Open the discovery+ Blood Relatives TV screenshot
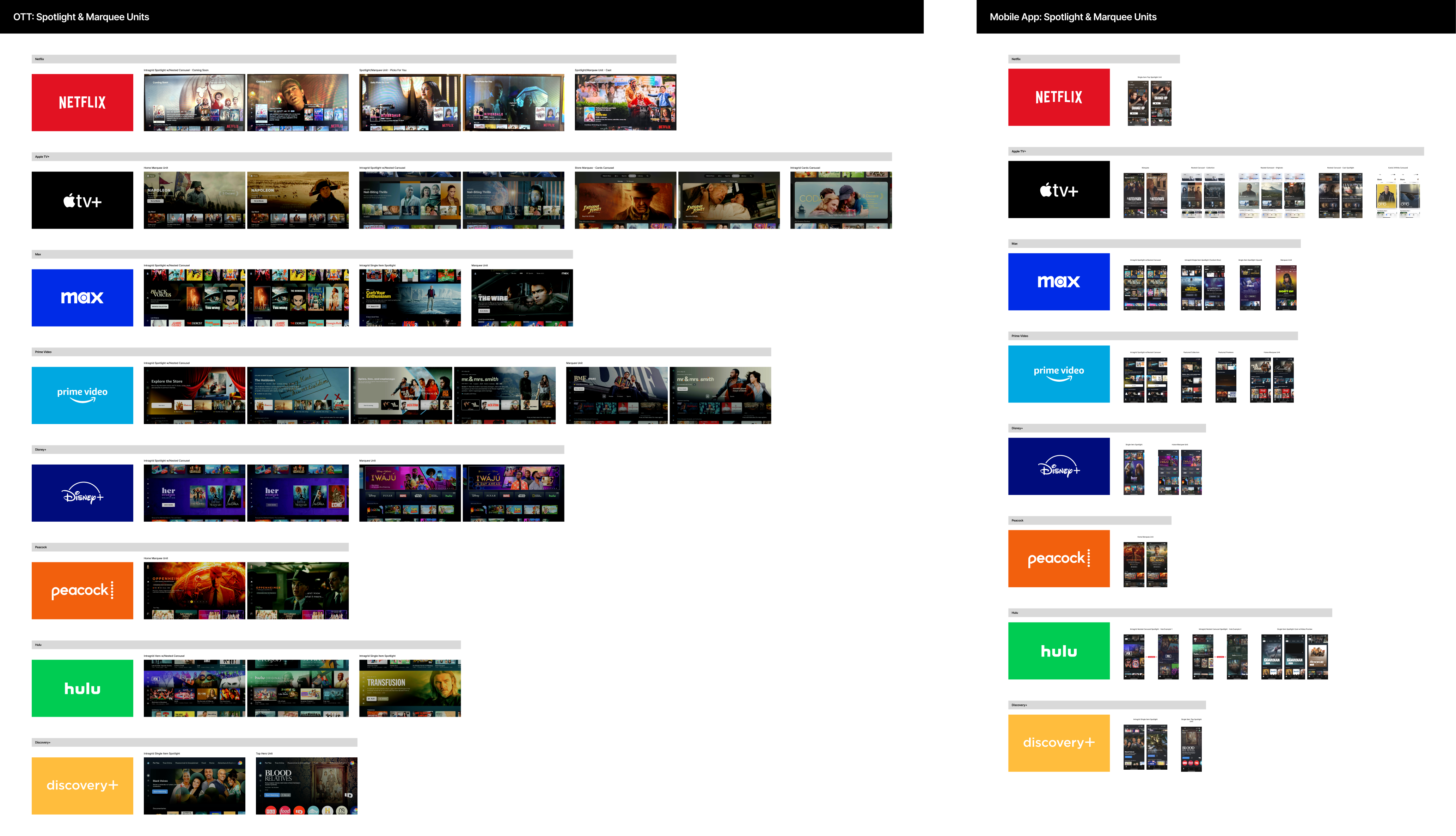Viewport: 1456px width, 836px height. pos(306,786)
